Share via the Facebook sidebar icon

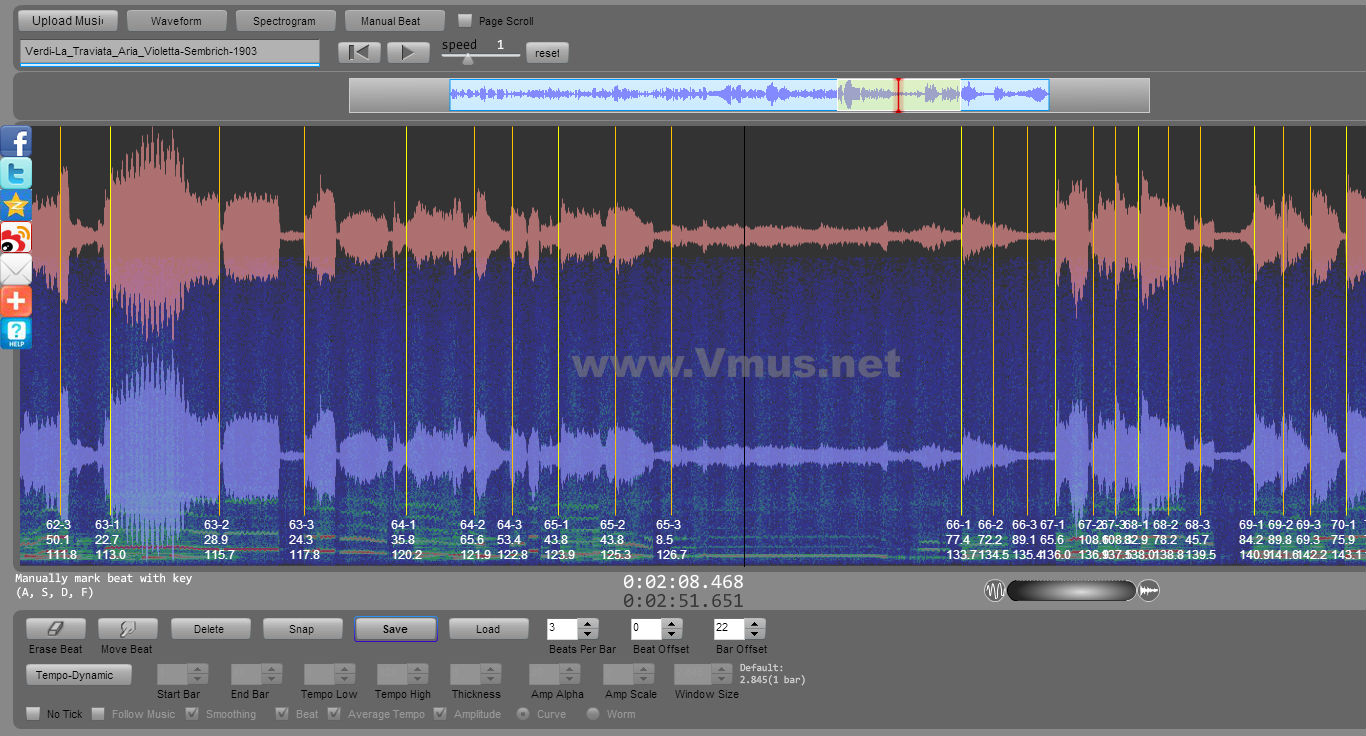[16, 142]
